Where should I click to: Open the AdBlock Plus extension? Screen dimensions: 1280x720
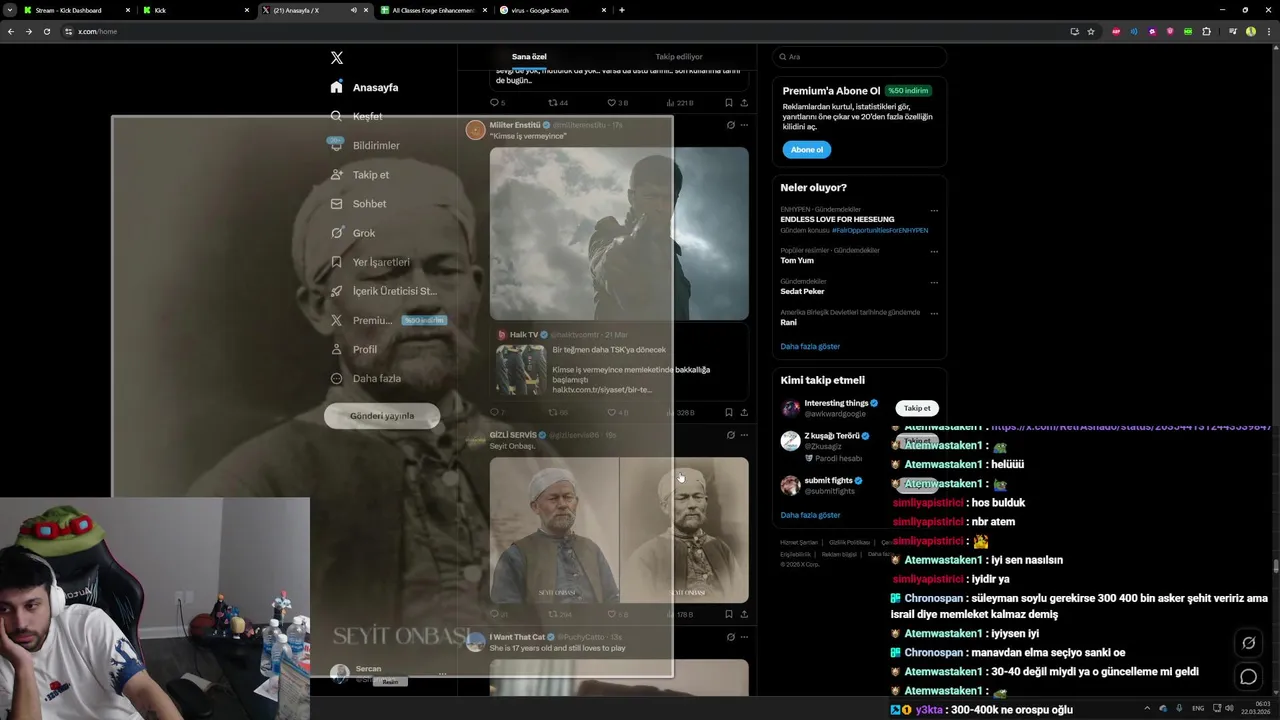pyautogui.click(x=1116, y=31)
